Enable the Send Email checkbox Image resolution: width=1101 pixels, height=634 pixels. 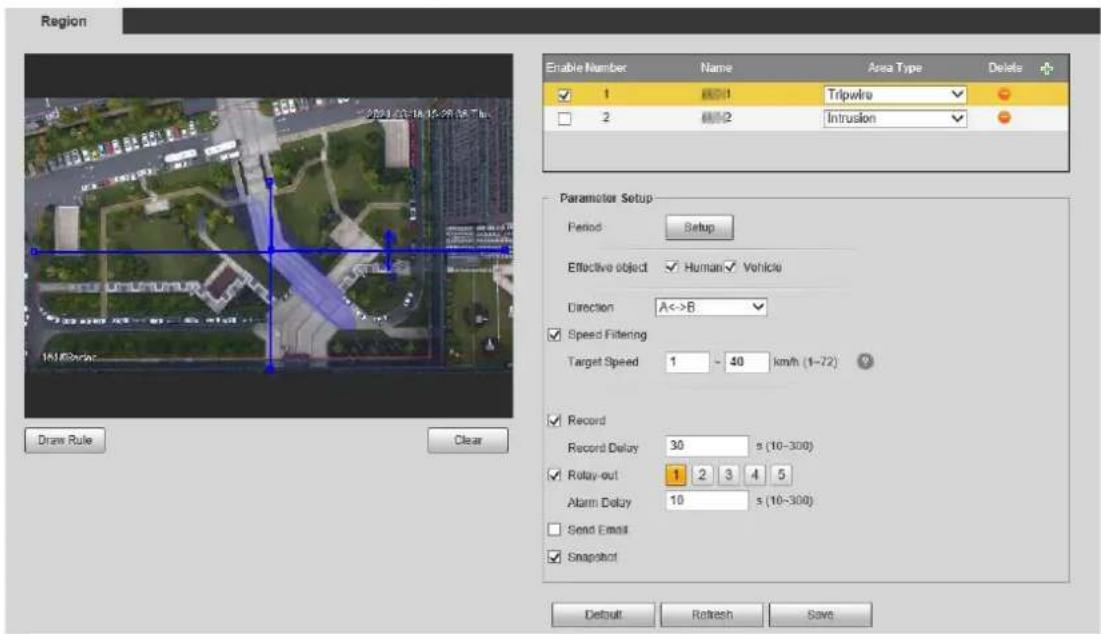coord(555,529)
